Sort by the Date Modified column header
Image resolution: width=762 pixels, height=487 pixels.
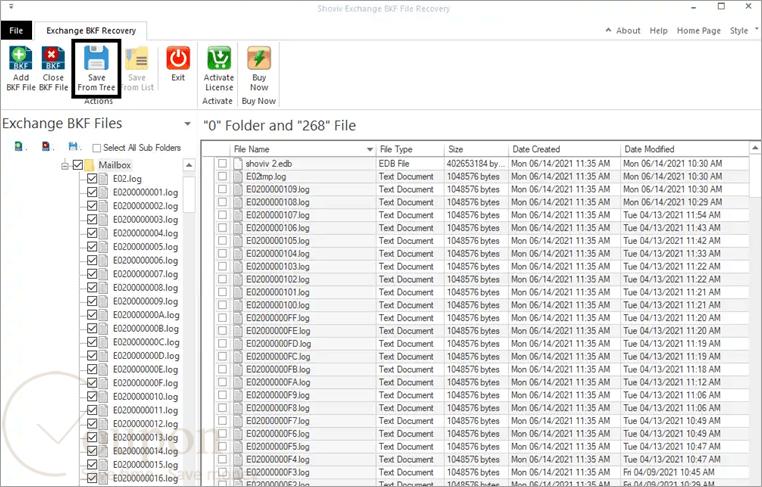click(x=685, y=149)
